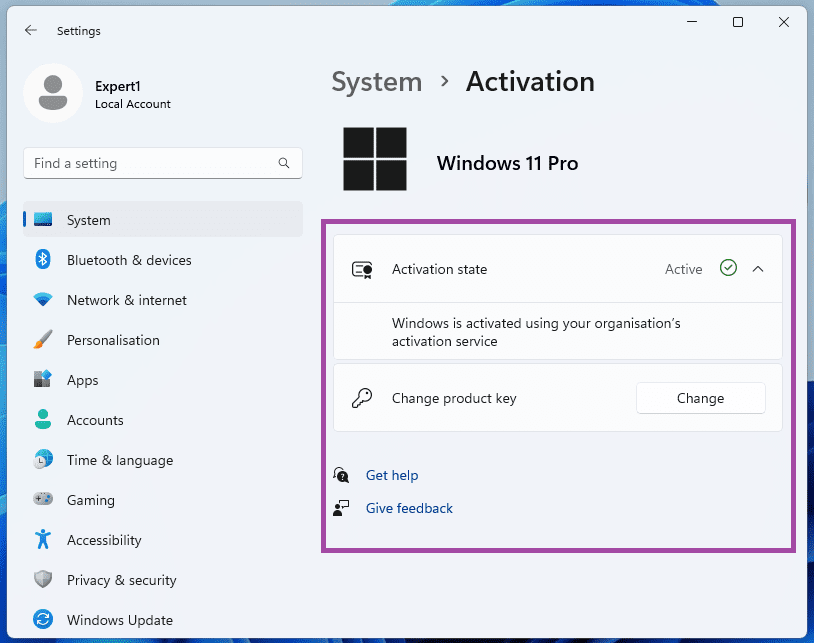Click the System monitor icon in sidebar

43,220
